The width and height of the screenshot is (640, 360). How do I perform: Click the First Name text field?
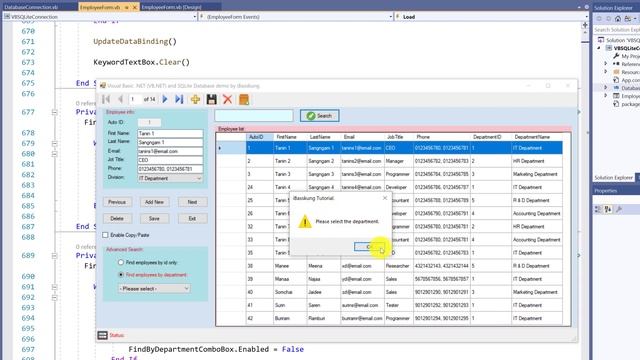coord(170,133)
